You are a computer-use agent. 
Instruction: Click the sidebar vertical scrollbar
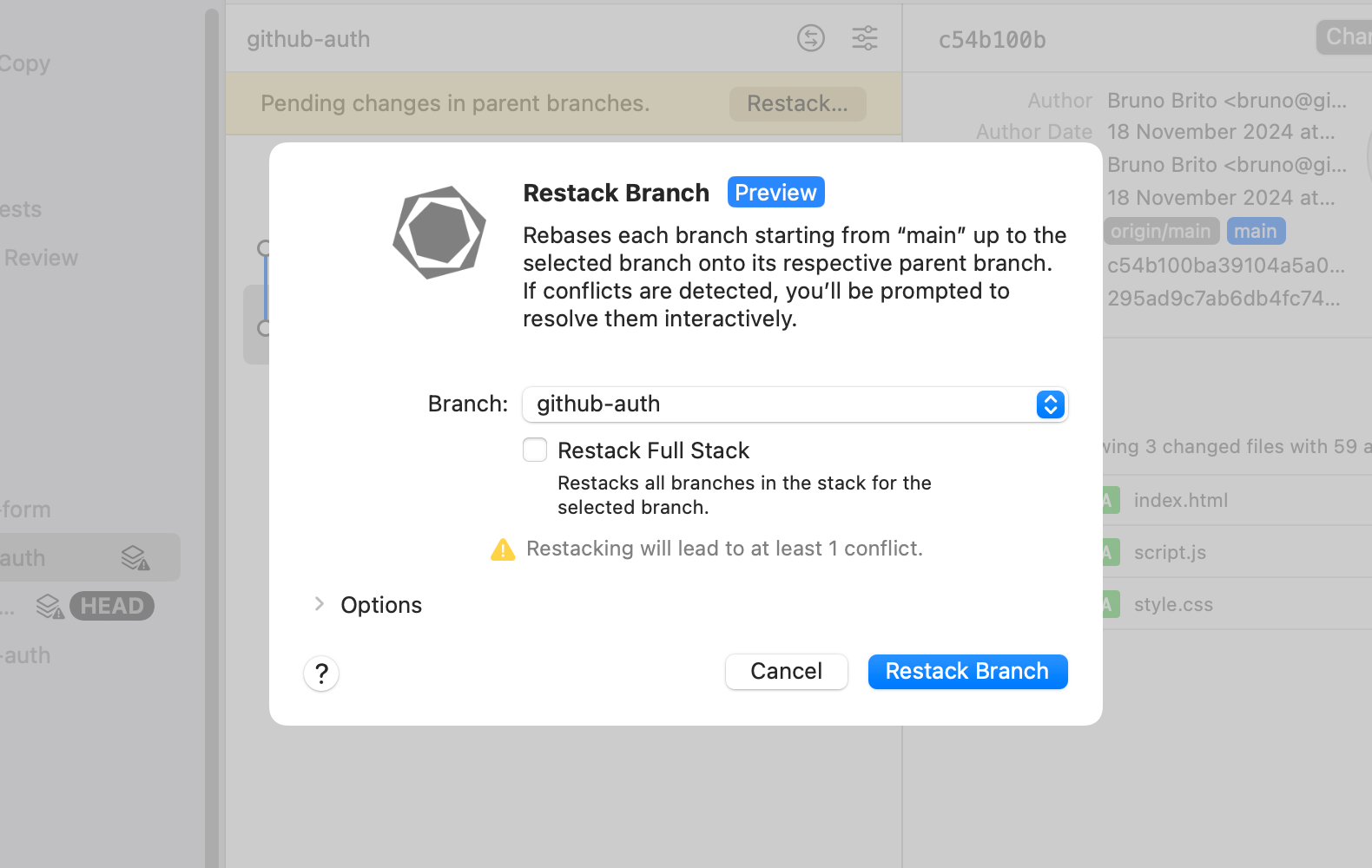coord(212,434)
